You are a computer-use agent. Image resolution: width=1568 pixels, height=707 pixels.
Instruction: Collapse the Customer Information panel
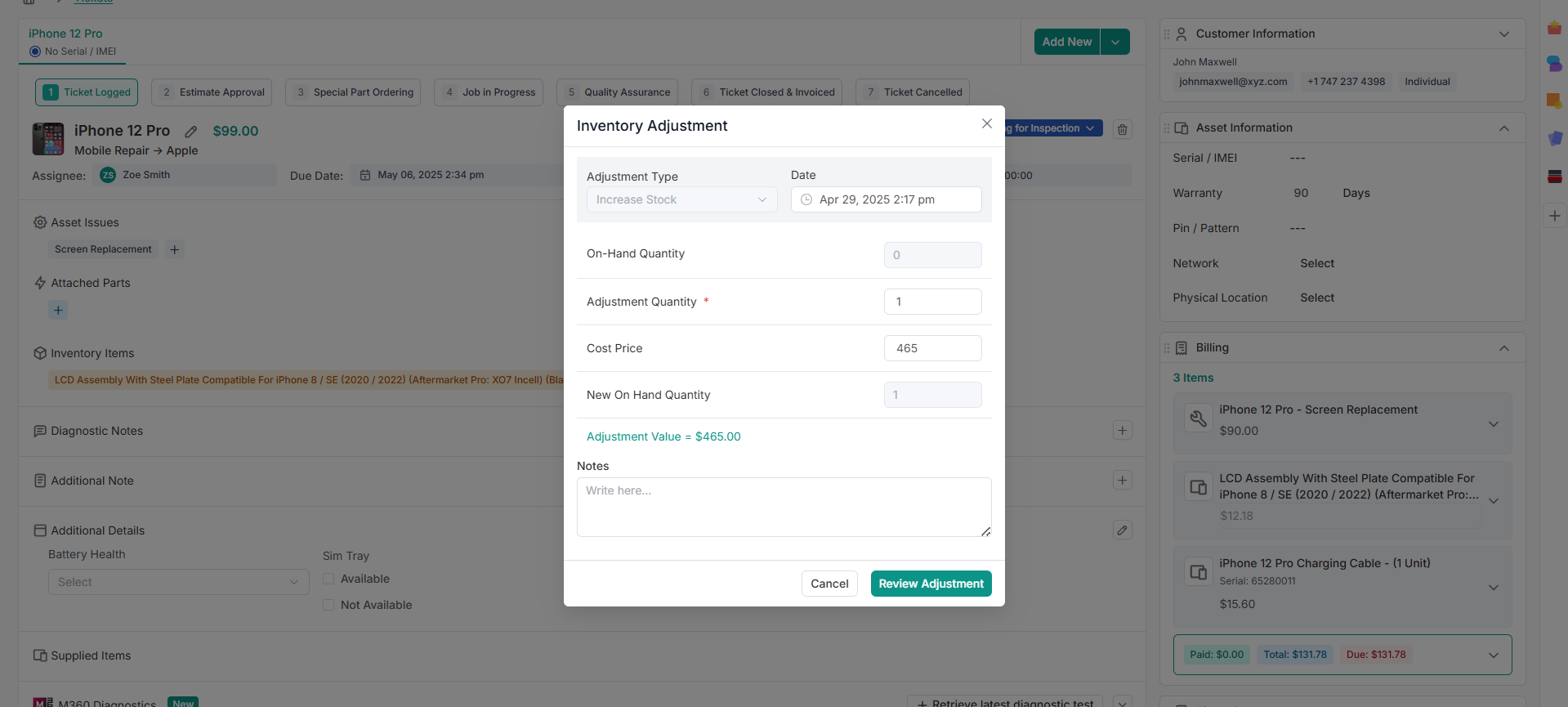click(1504, 34)
